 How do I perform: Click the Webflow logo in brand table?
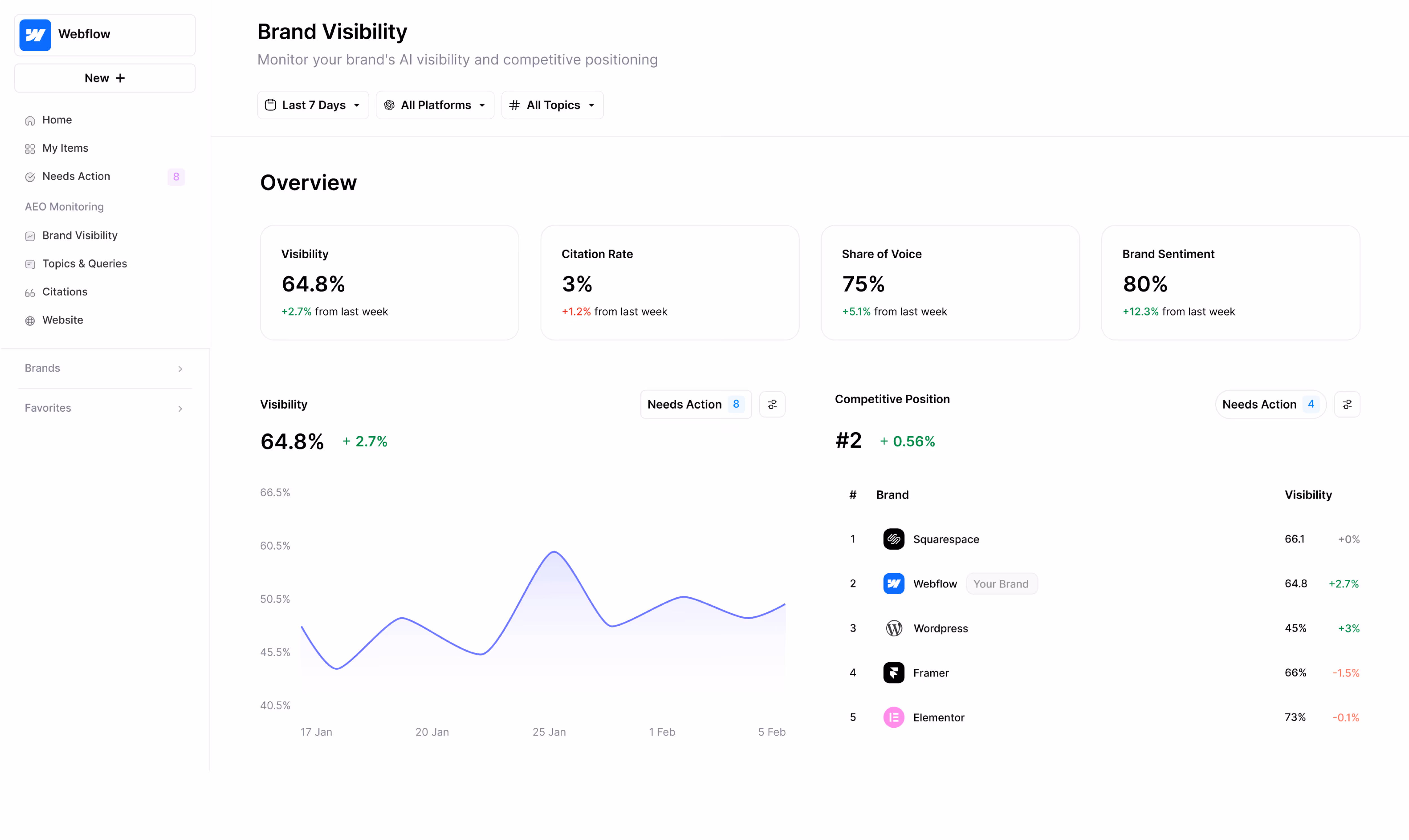[x=894, y=583]
